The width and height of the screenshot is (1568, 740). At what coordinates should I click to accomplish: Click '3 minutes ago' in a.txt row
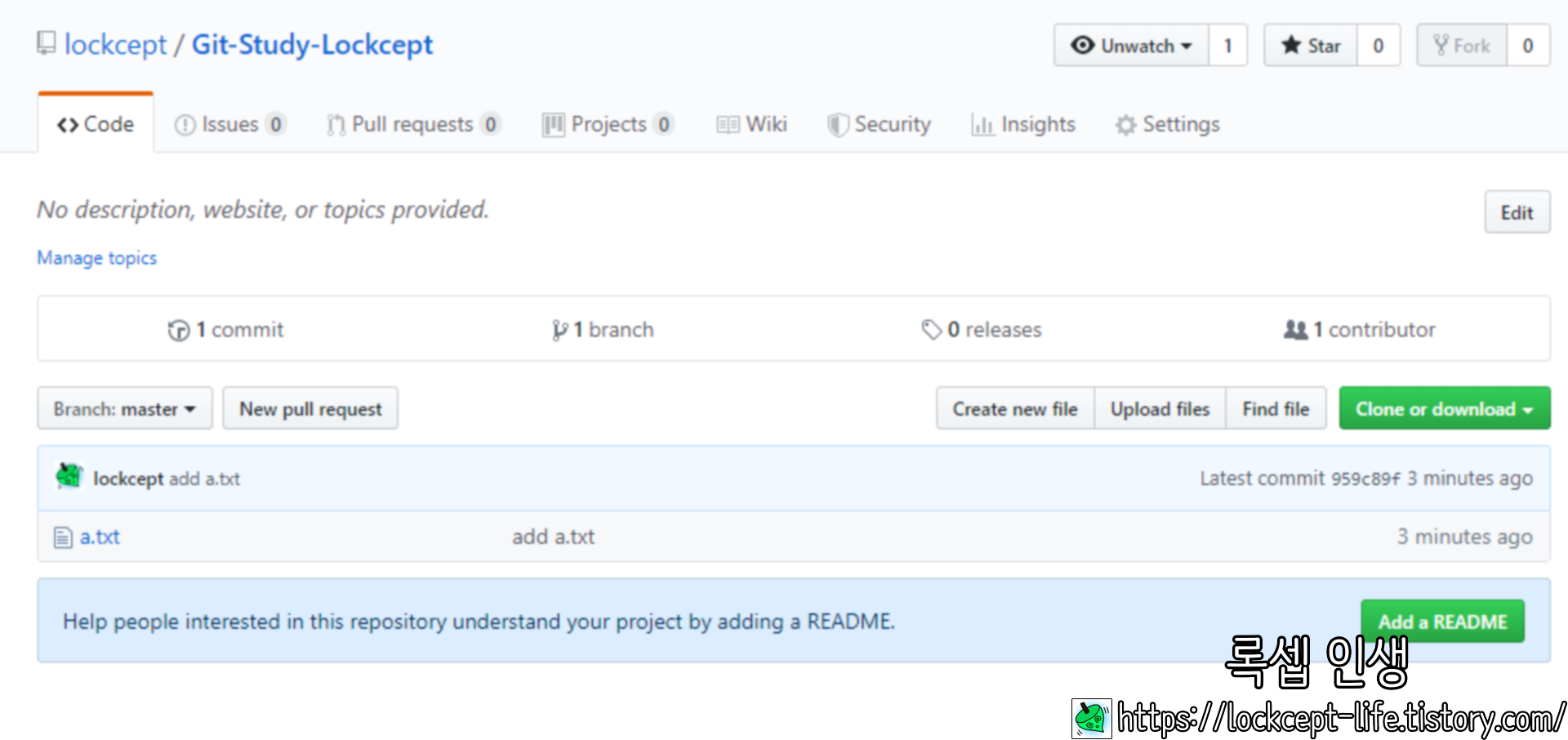(1464, 537)
